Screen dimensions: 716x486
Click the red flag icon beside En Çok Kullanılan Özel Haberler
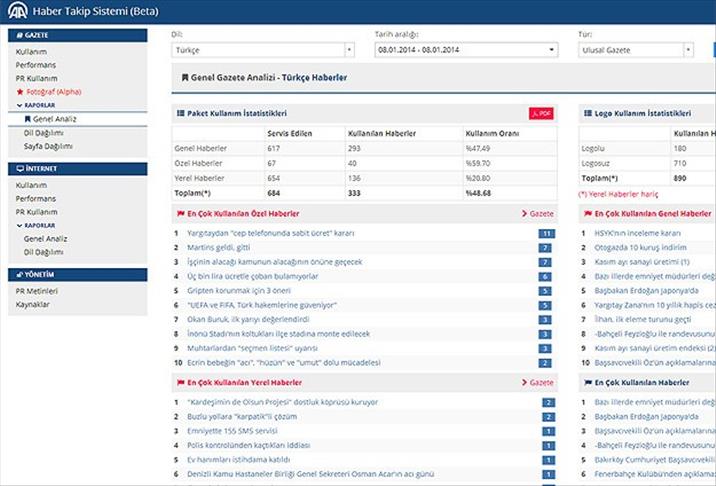click(x=180, y=213)
